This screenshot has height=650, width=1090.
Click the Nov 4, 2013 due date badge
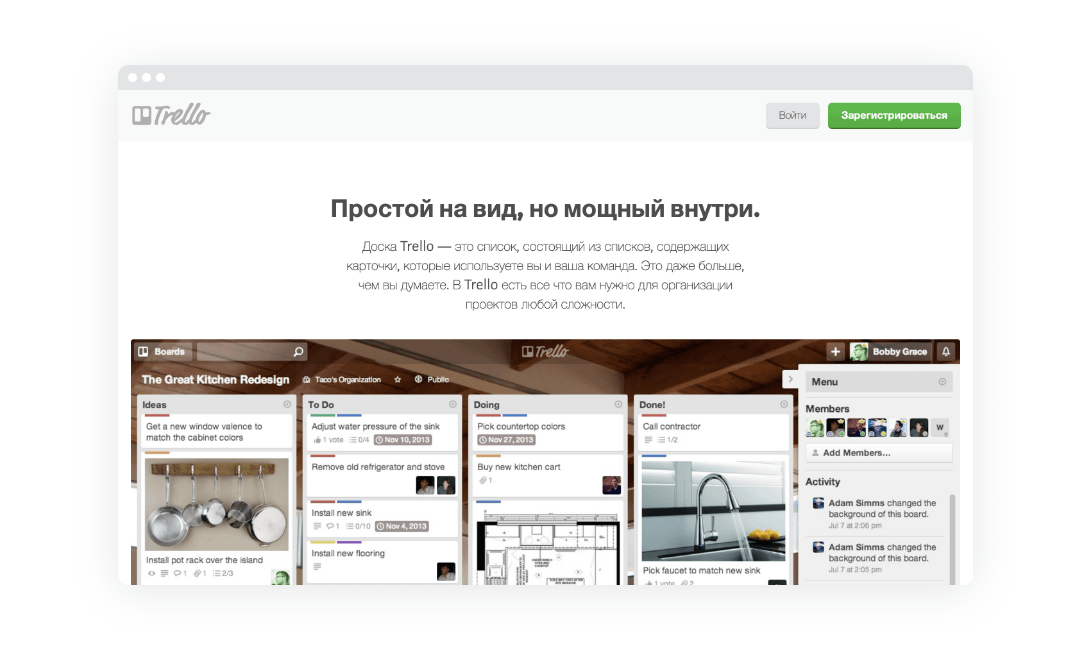[x=402, y=526]
